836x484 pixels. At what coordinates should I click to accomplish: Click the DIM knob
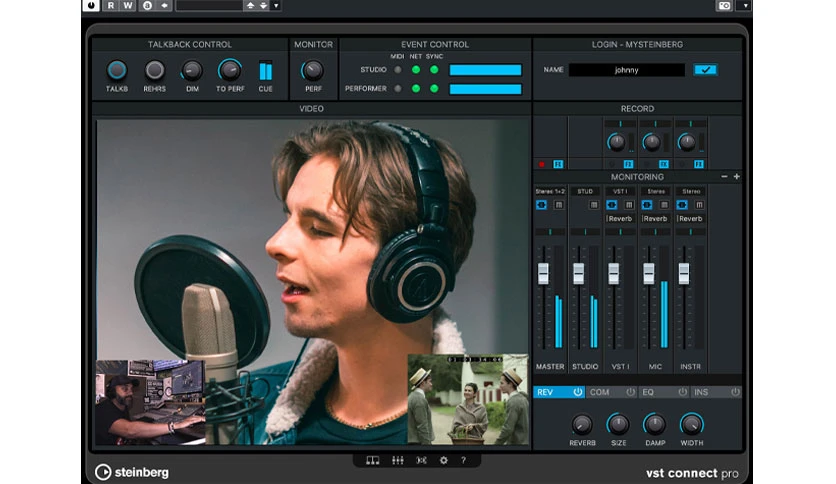pyautogui.click(x=192, y=70)
